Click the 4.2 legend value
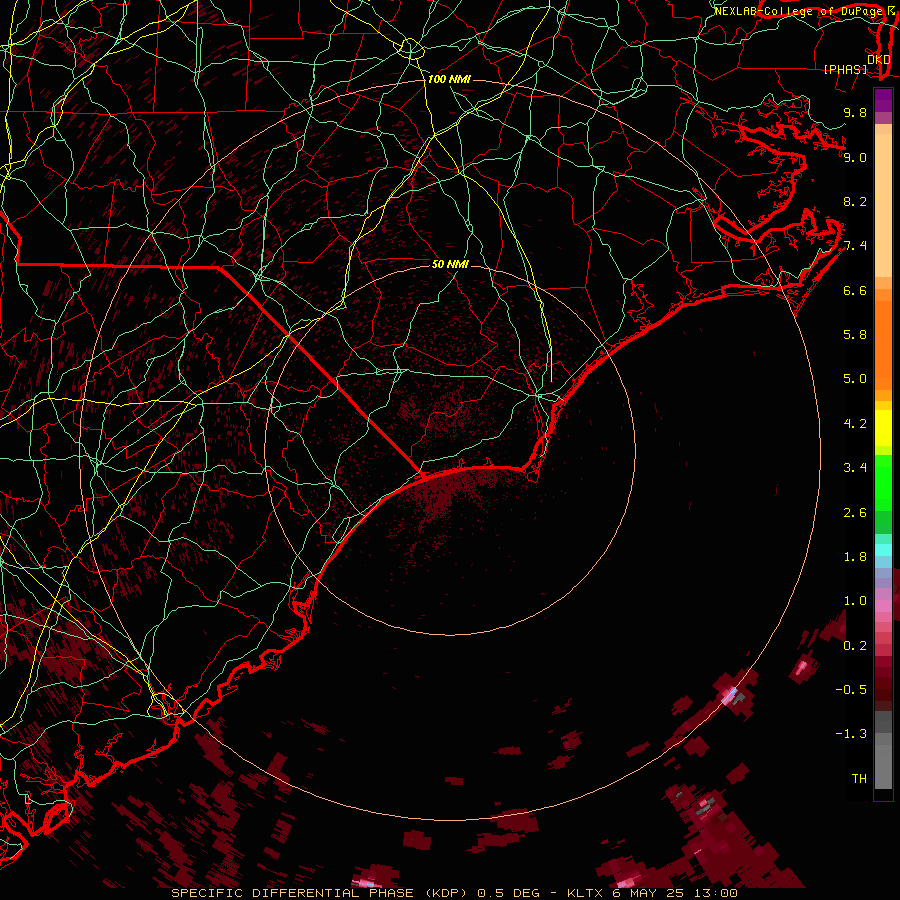This screenshot has width=900, height=900. (x=855, y=424)
